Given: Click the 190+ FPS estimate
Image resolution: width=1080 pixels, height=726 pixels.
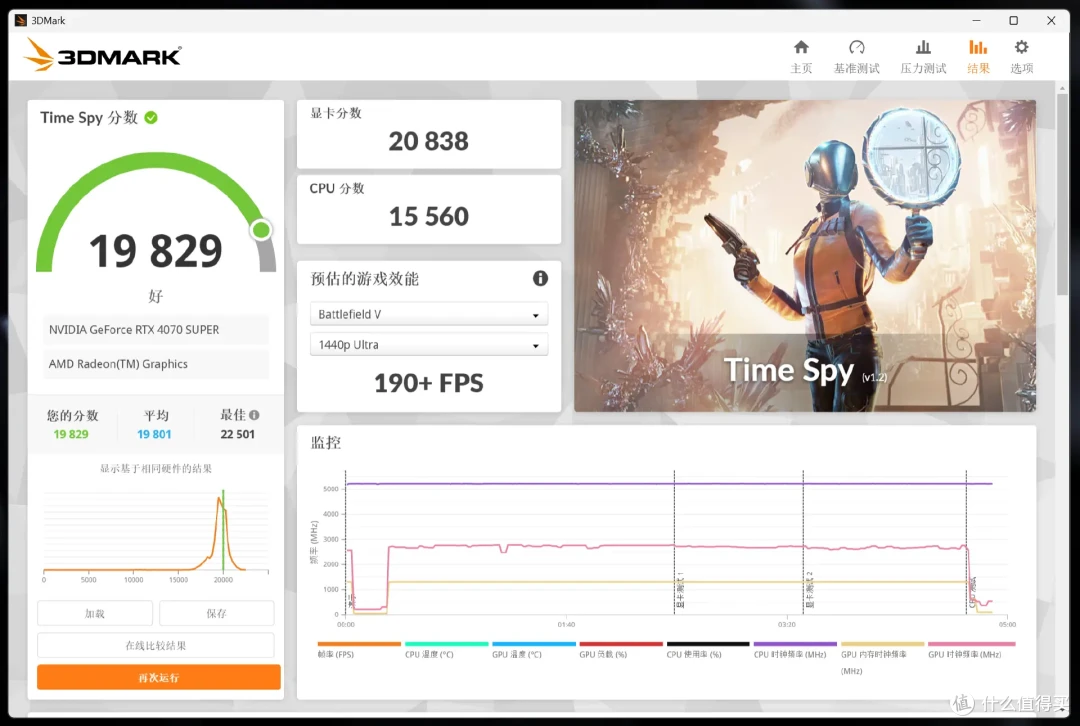Looking at the screenshot, I should click(428, 383).
